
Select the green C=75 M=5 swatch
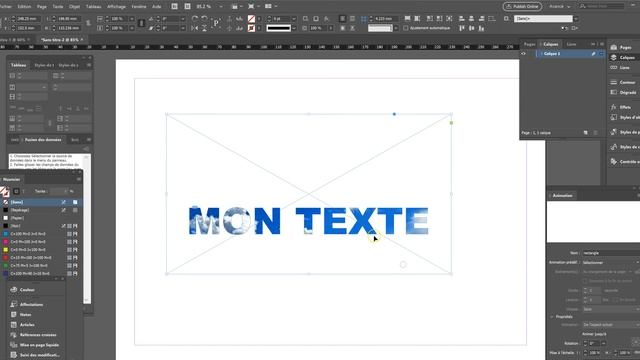click(x=41, y=266)
